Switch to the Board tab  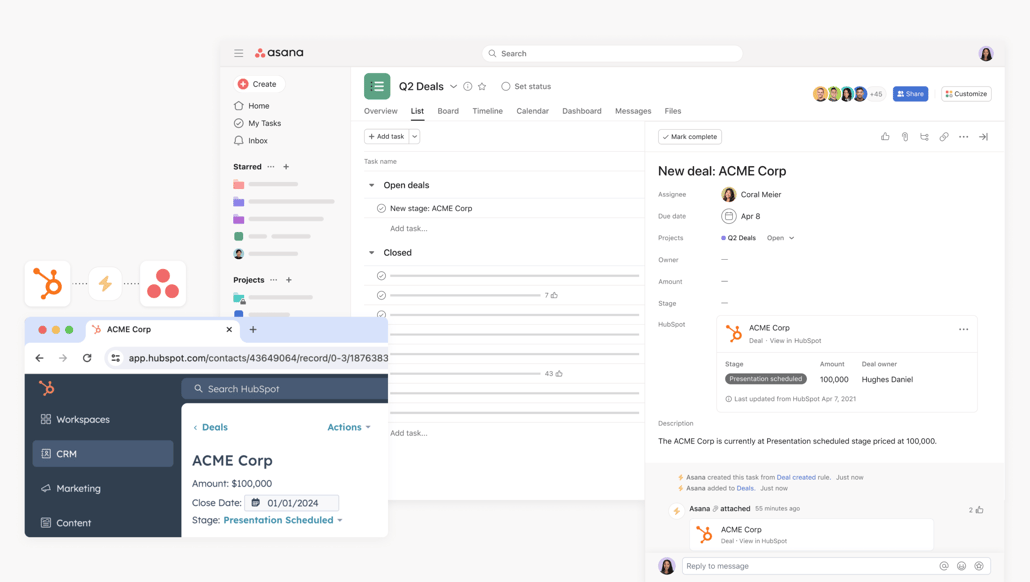[448, 111]
